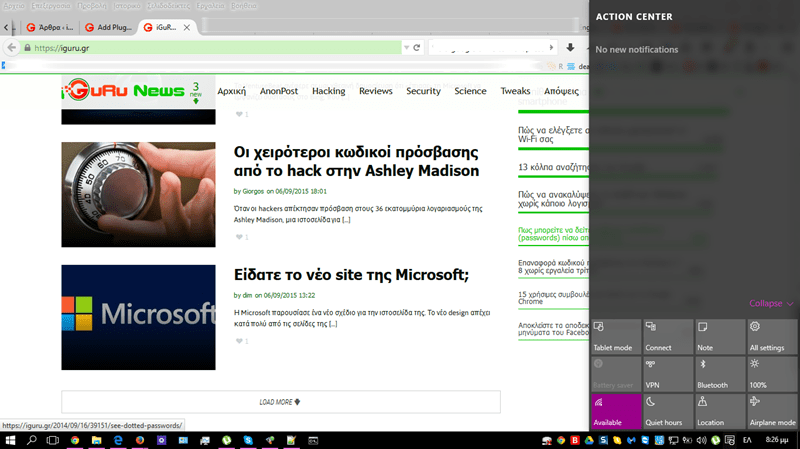Open Note quick action tile
Image resolution: width=800 pixels, height=449 pixels.
720,337
